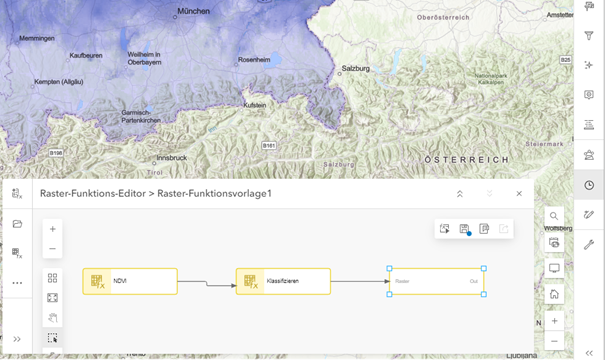Zoom out on the function diagram canvas

pyautogui.click(x=52, y=248)
